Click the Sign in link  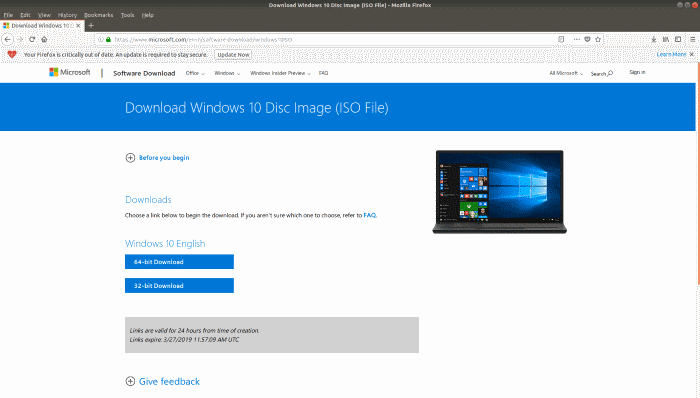point(637,72)
